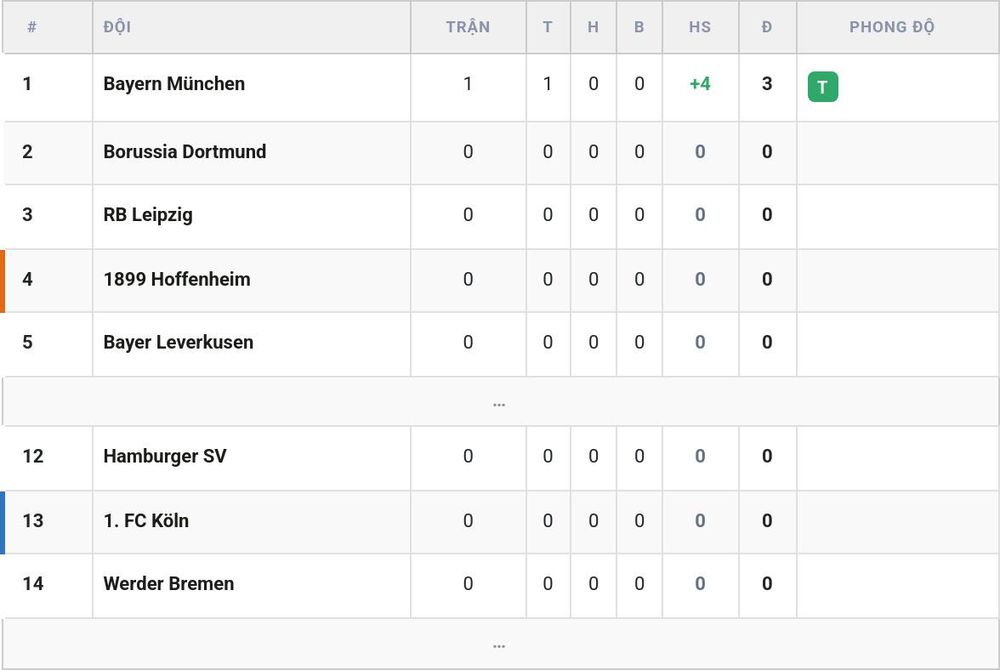Select Bayer Leverkusen team name

click(179, 342)
